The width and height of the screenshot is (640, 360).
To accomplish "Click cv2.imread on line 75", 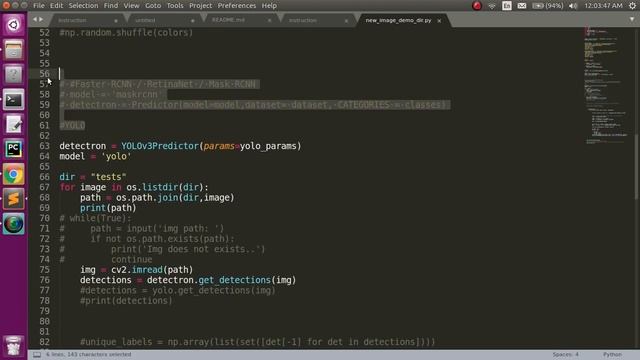I will point(137,270).
